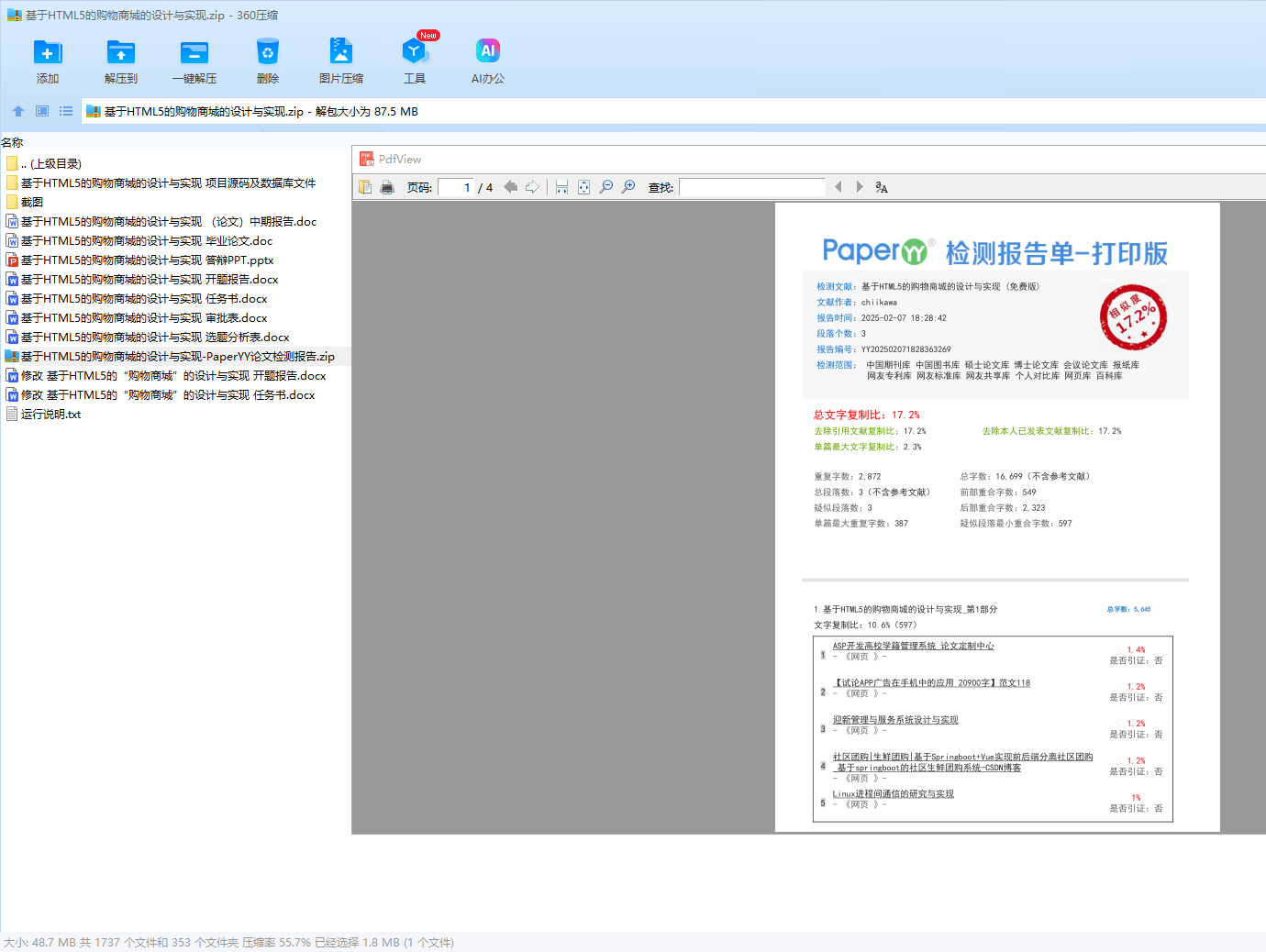Select the 截图 folder
The image size is (1266, 952).
click(x=25, y=202)
